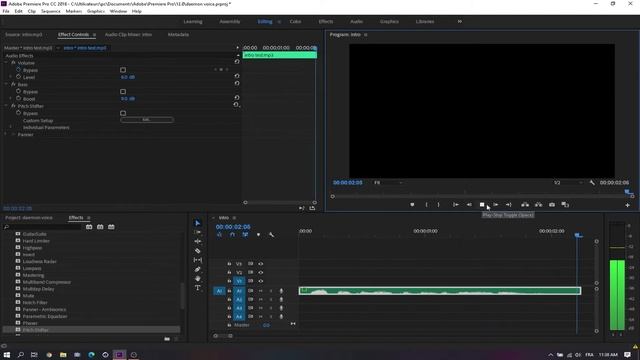The height and width of the screenshot is (360, 640).
Task: Open the File menu
Action: click(6, 11)
